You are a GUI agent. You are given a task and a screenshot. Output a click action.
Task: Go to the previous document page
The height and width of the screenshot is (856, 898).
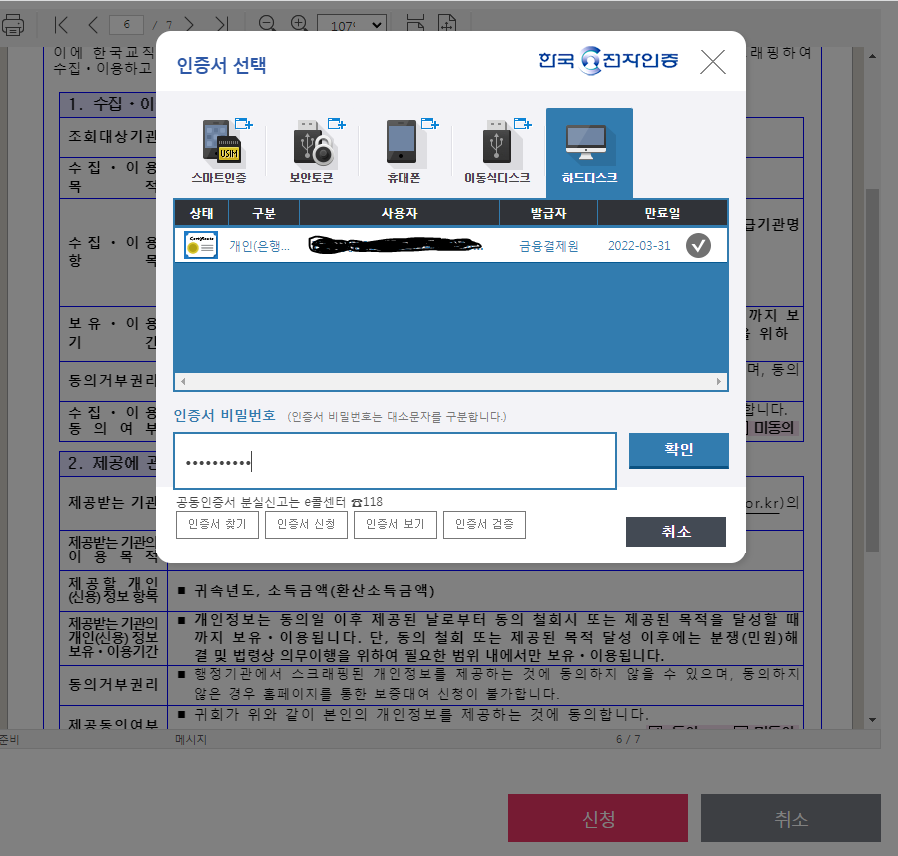tap(93, 25)
